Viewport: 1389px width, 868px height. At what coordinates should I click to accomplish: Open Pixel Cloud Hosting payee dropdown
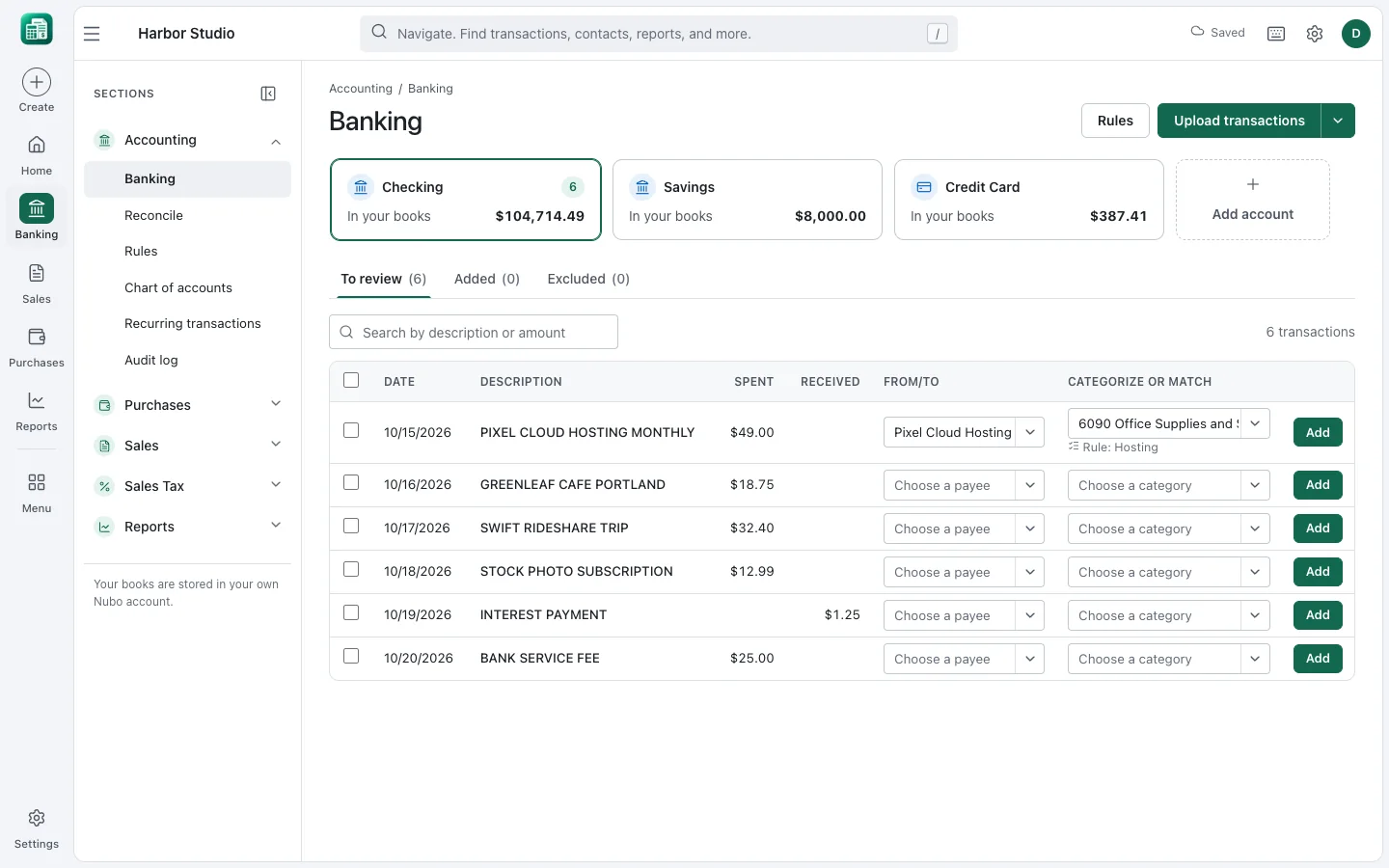(1029, 432)
